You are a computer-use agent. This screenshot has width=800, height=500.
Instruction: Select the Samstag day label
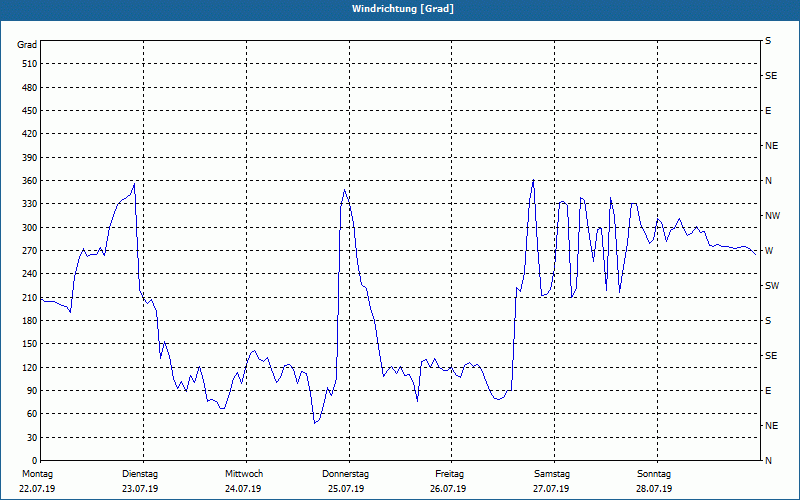point(552,474)
